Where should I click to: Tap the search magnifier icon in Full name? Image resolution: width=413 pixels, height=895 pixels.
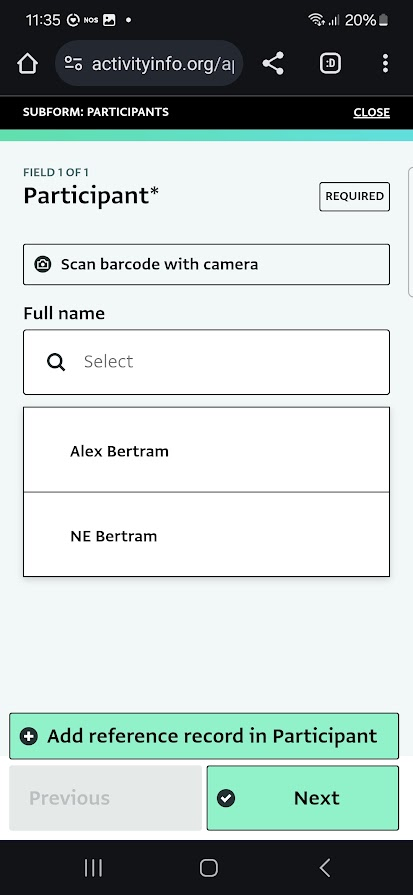56,362
